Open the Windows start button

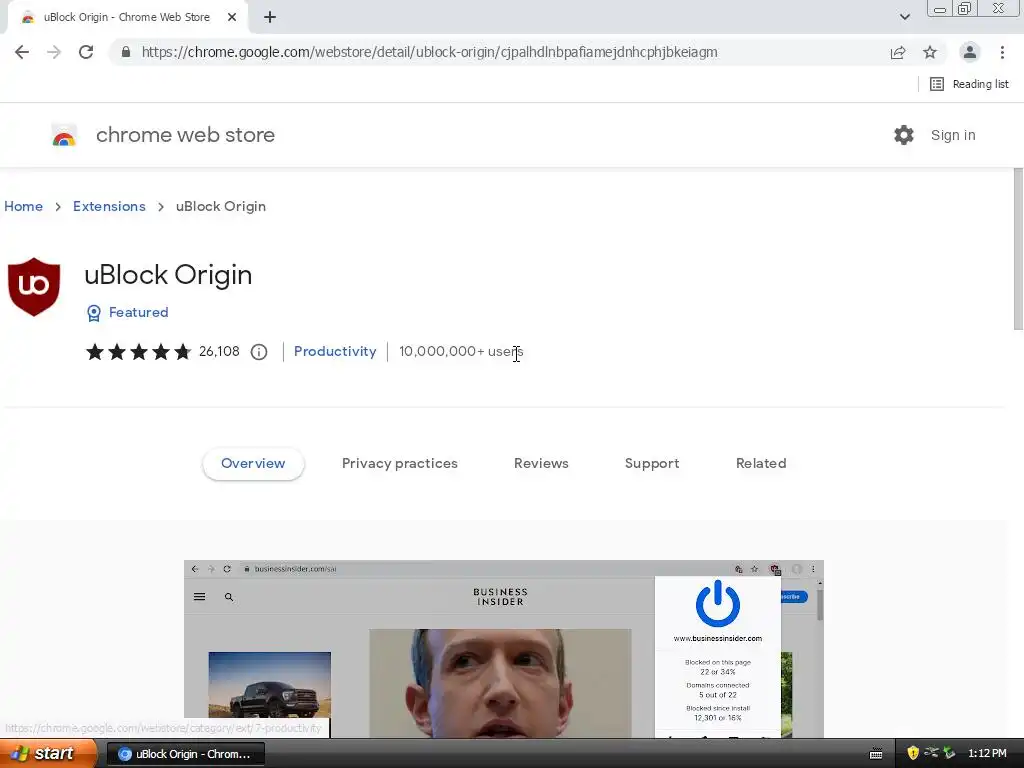point(48,754)
